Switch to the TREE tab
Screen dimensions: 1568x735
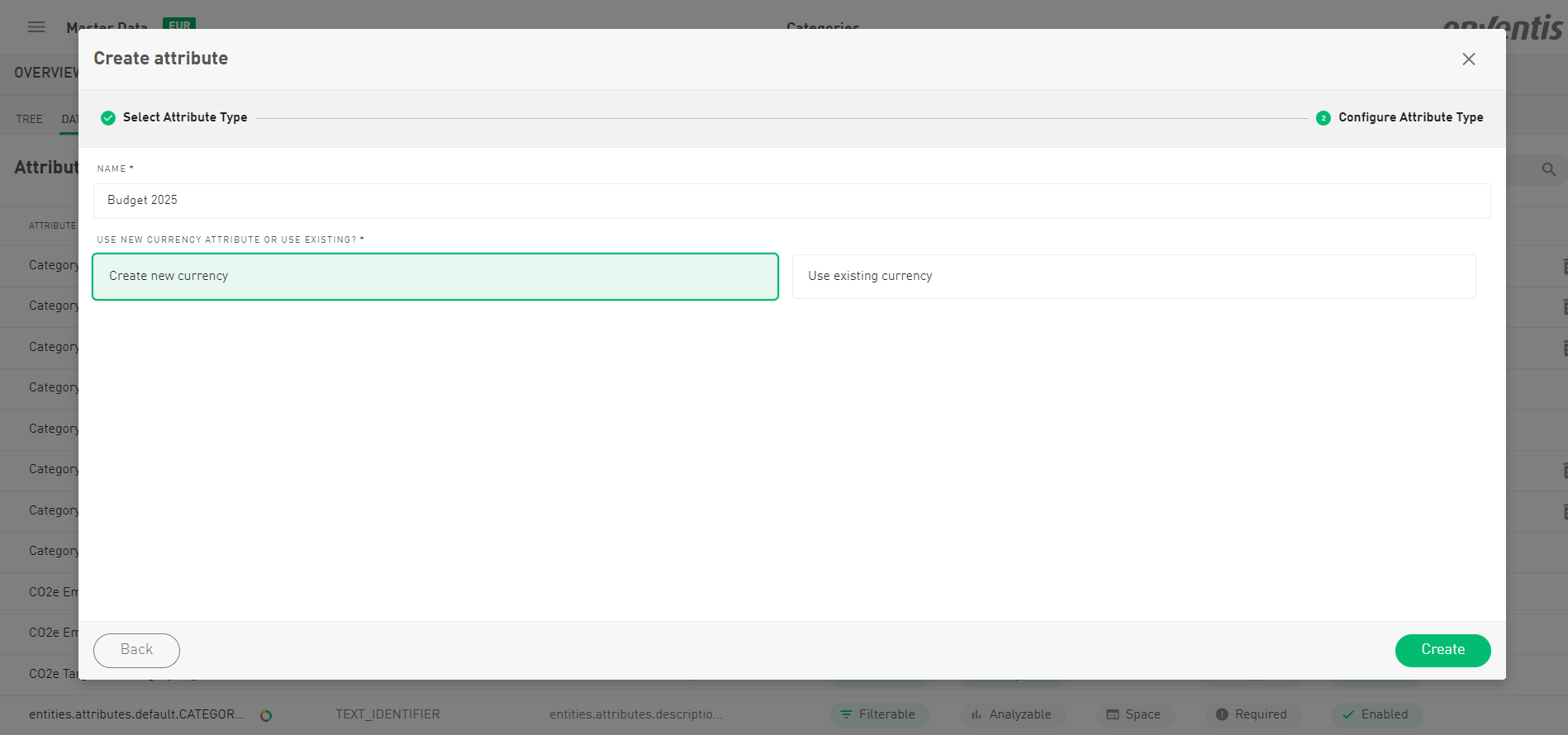(30, 119)
